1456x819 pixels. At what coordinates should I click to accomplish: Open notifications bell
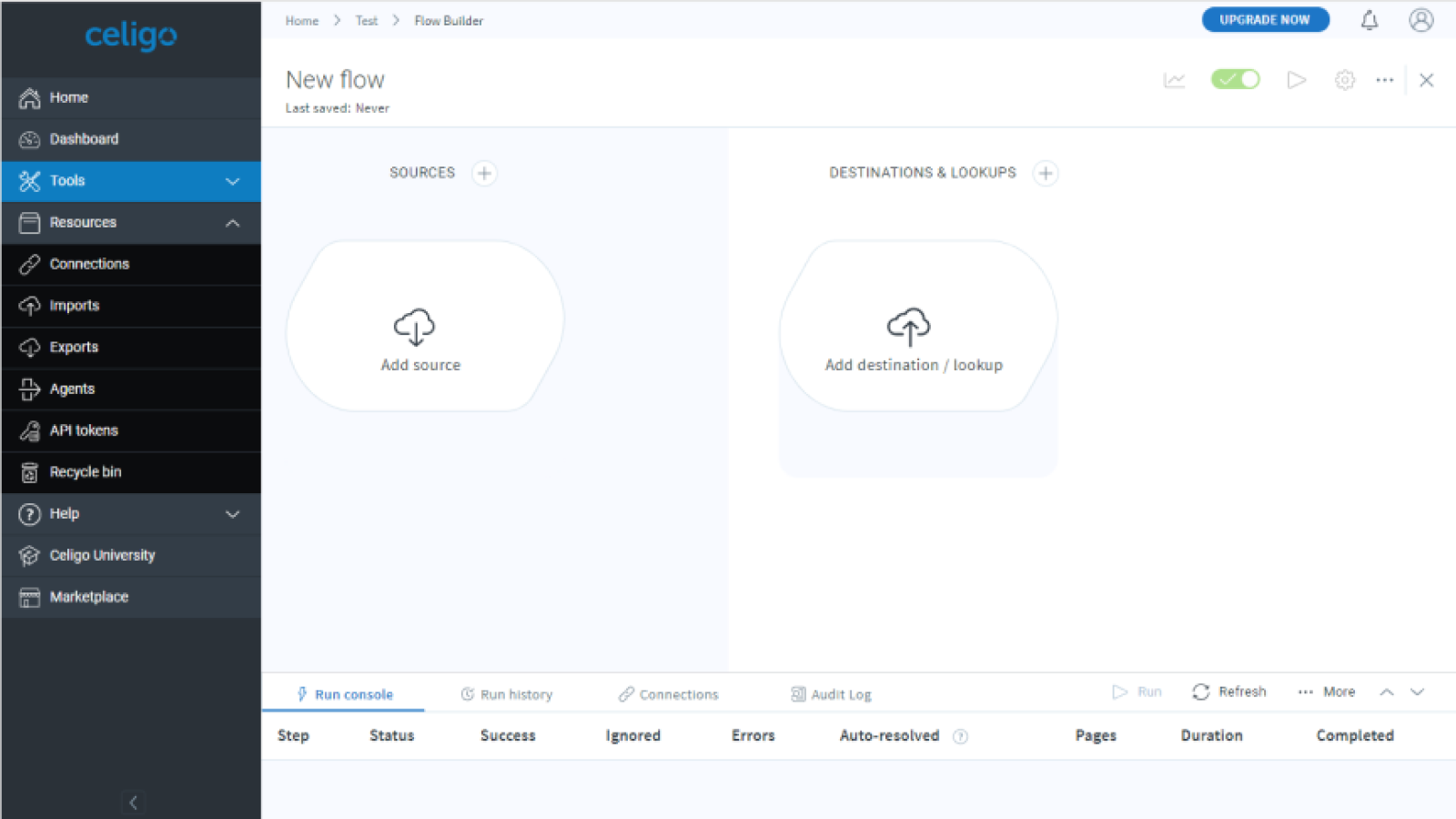point(1370,20)
